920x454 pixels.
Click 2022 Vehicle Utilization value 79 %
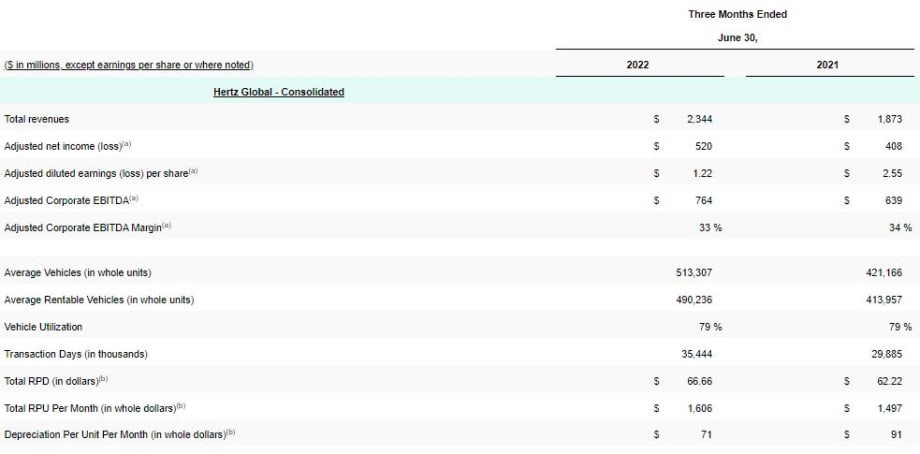coord(711,327)
